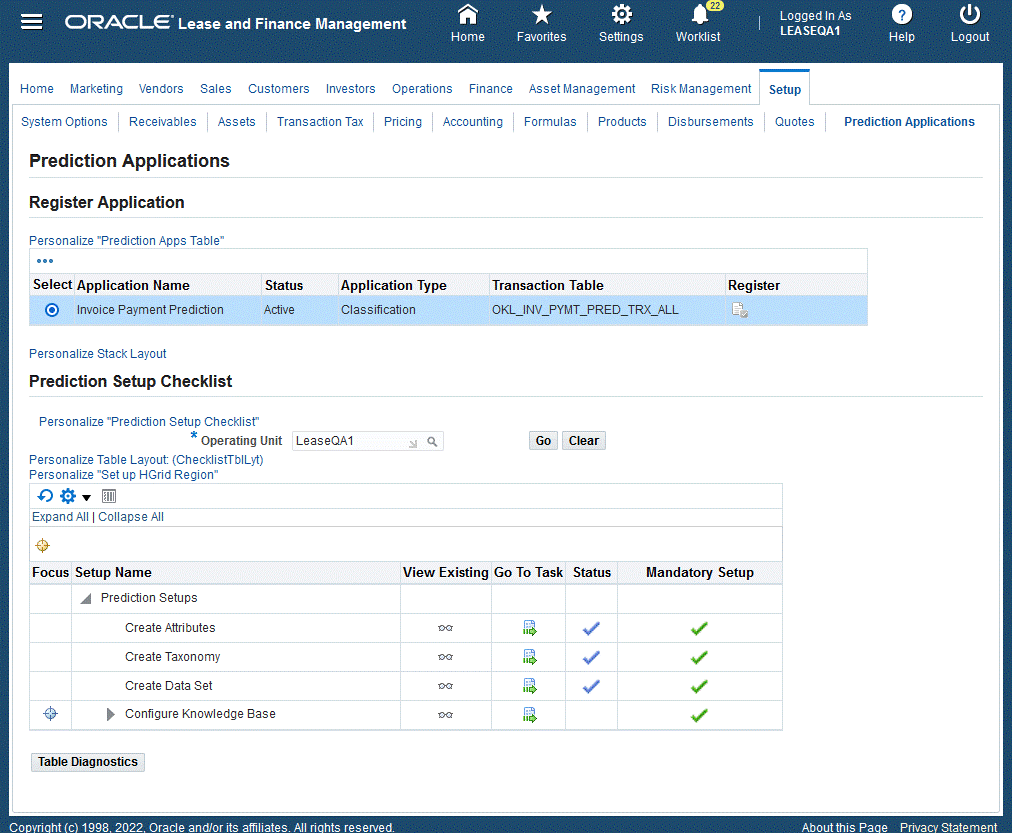
Task: Click Personalize Table Layout (ChecklistTblLyt) link
Action: coord(146,459)
